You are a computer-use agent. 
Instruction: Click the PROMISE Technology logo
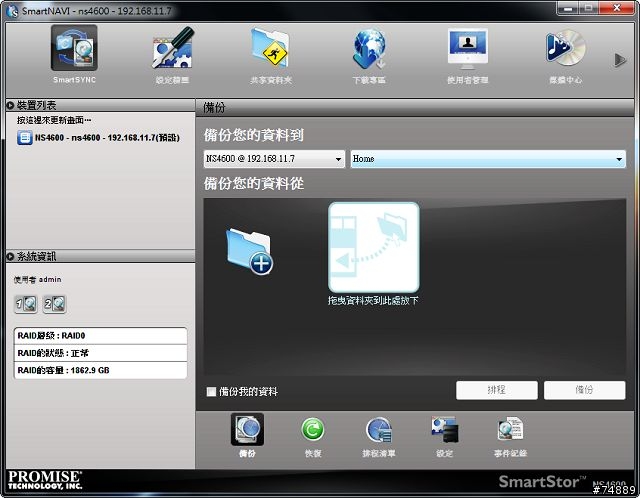[45, 480]
